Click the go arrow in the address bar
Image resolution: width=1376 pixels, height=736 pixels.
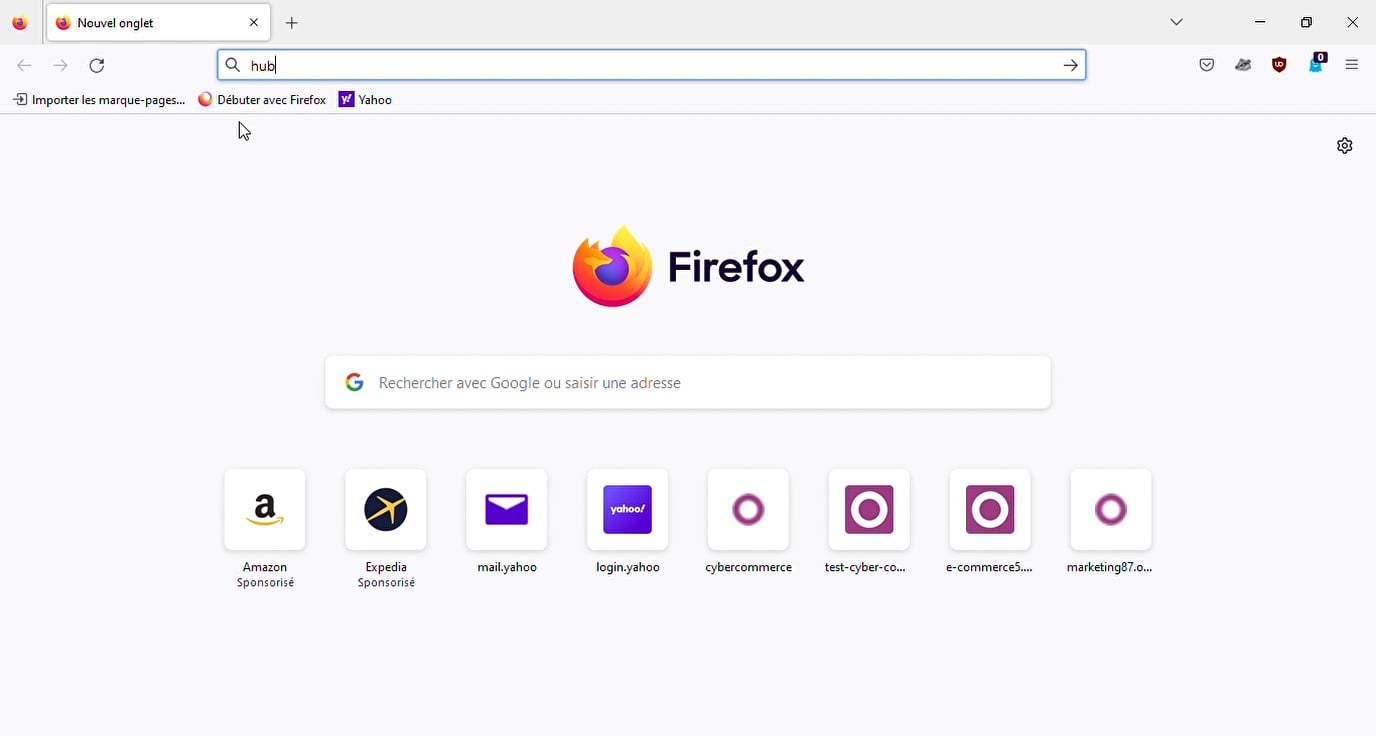[1070, 66]
